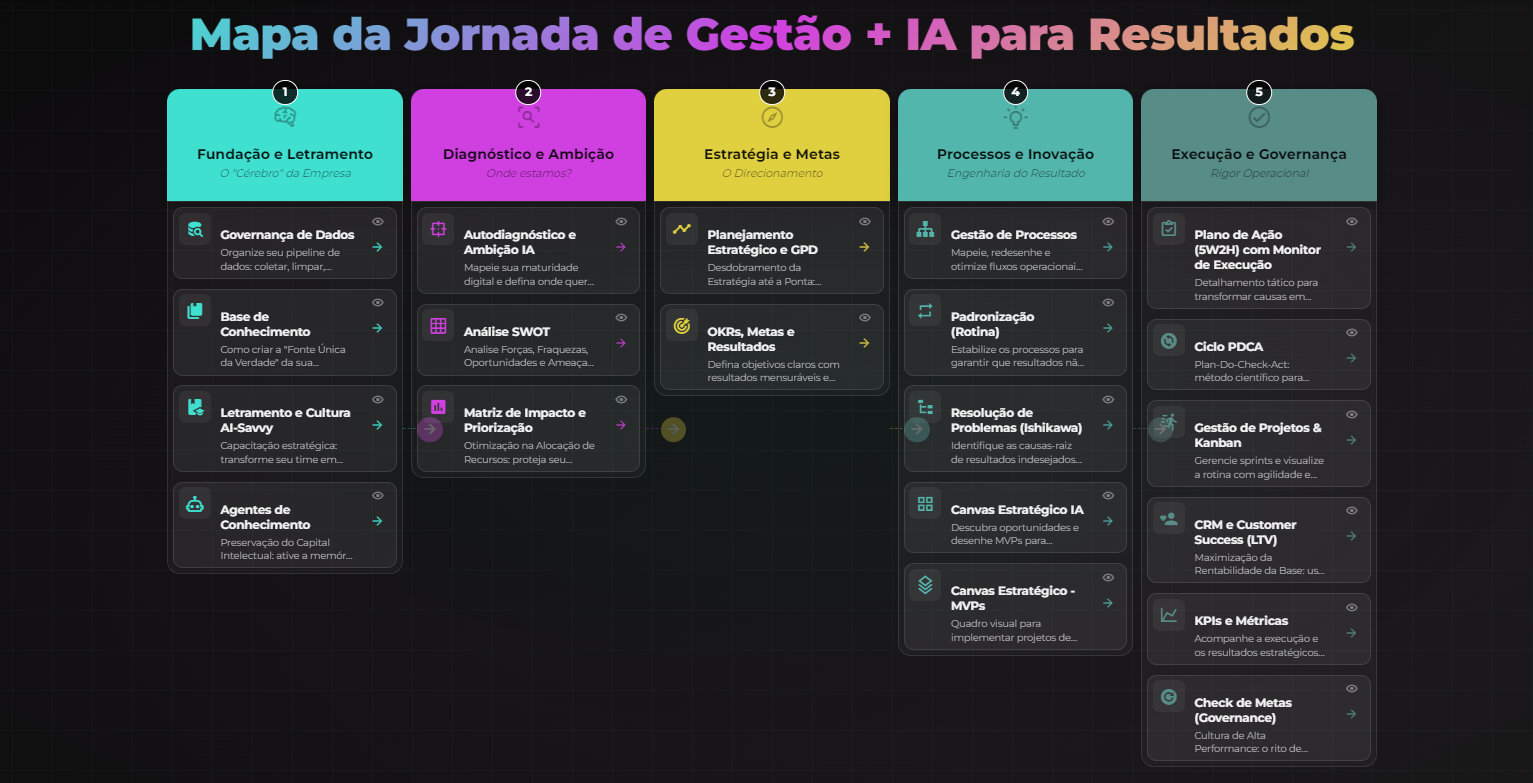The height and width of the screenshot is (783, 1533).
Task: Click the Ciclo PDCA cycle icon
Action: coord(1168,341)
